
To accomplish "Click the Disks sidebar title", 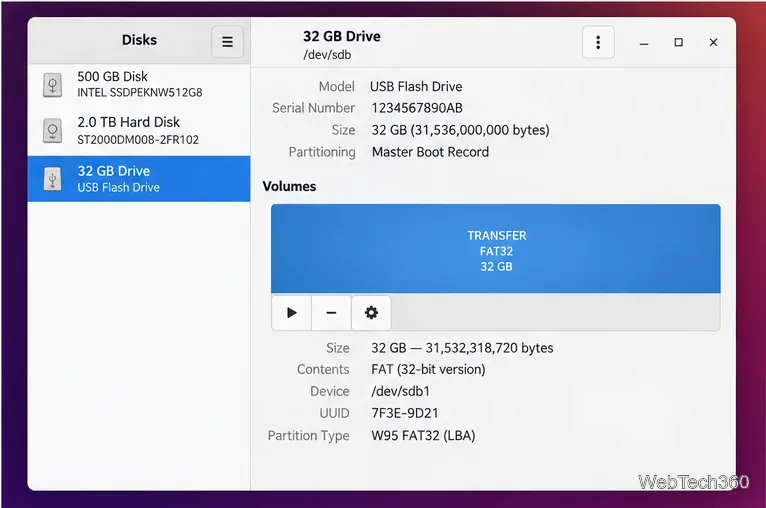I will (x=139, y=40).
